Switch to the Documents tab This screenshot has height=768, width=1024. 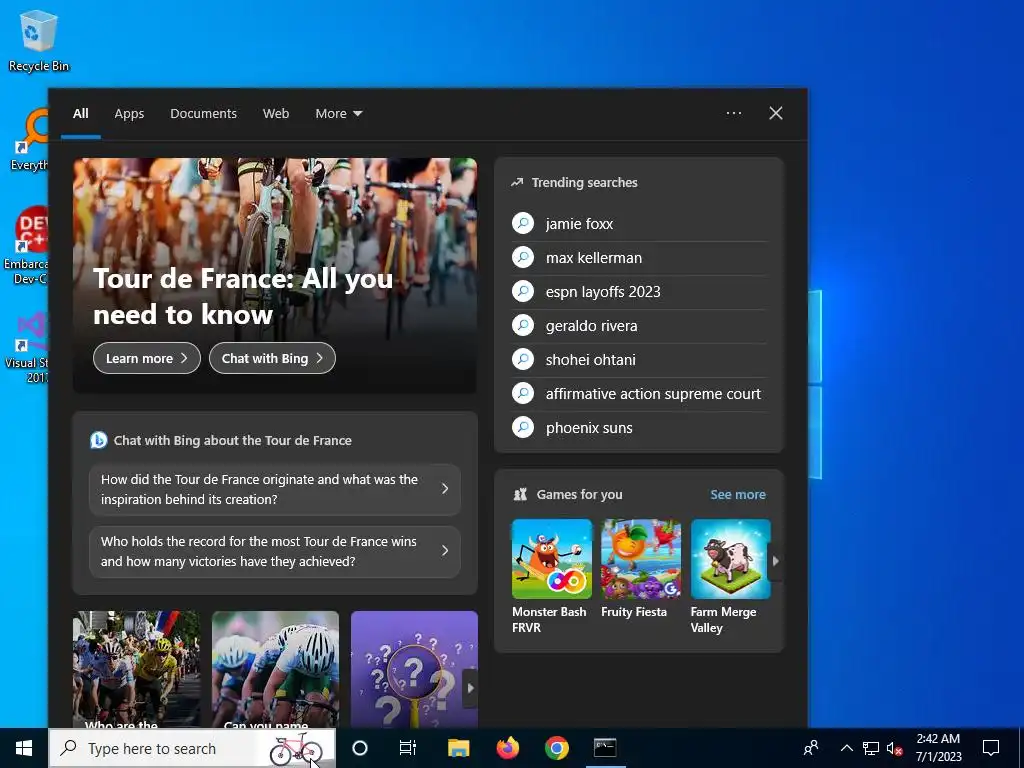pyautogui.click(x=204, y=114)
